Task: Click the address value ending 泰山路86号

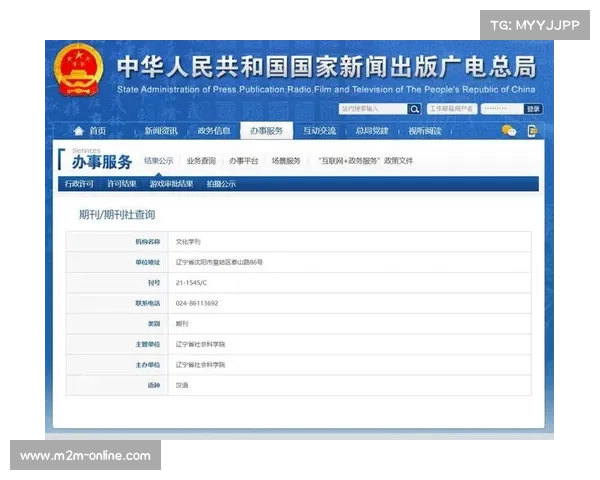Action: 219,262
